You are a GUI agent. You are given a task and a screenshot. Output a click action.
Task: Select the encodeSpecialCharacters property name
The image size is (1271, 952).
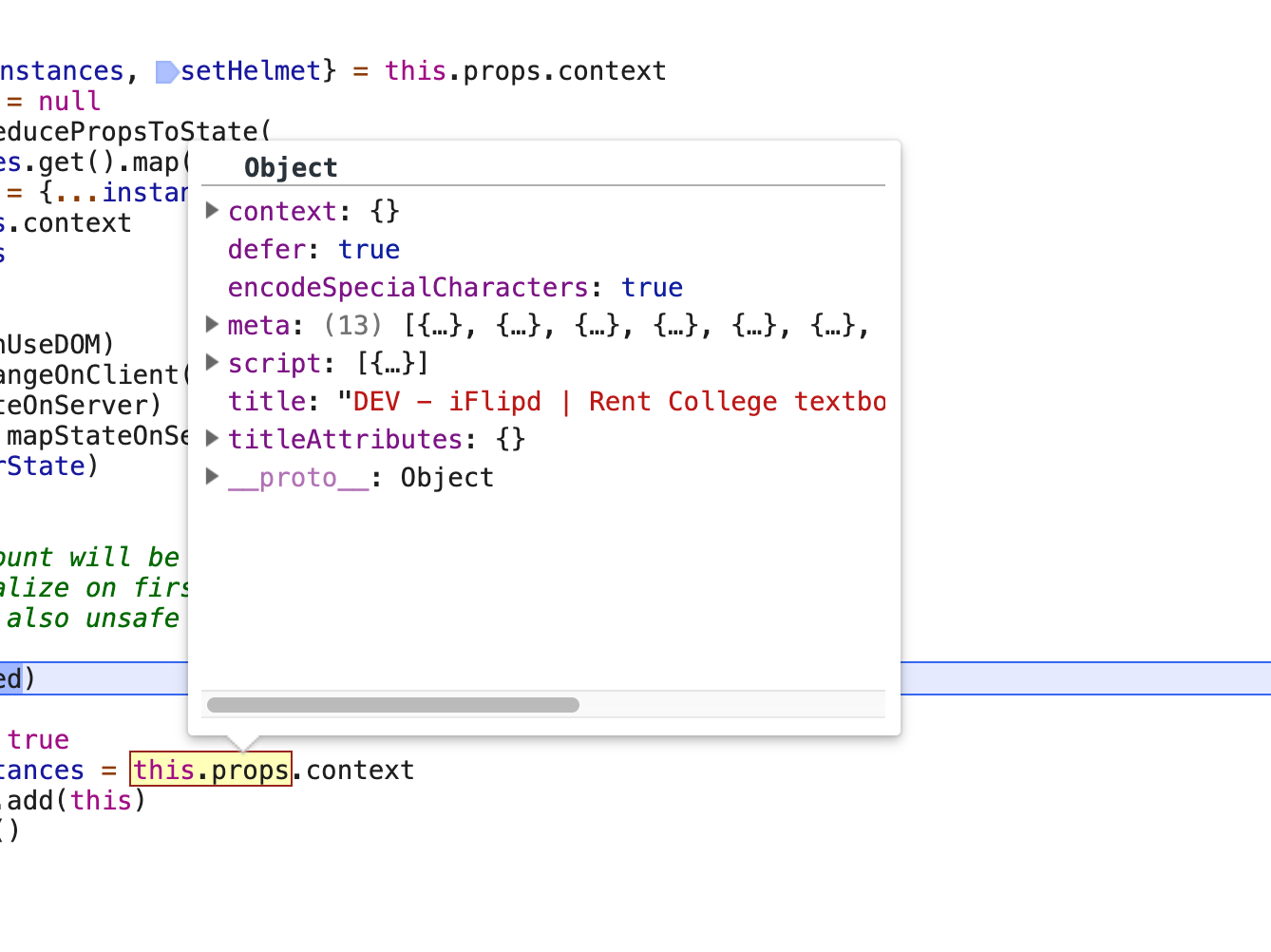[407, 287]
